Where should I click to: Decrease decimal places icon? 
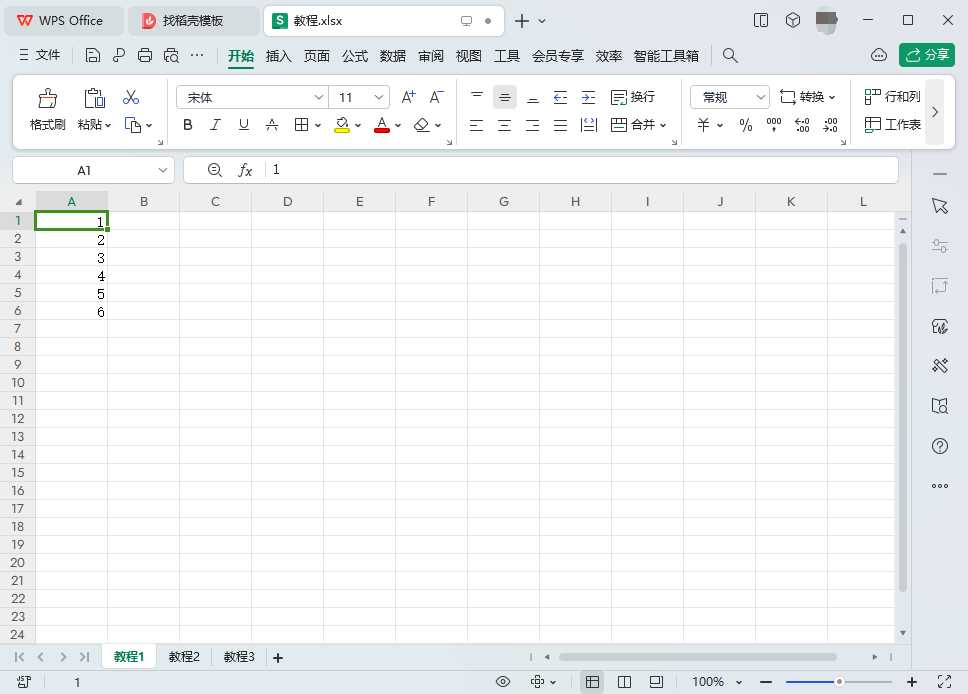(830, 125)
